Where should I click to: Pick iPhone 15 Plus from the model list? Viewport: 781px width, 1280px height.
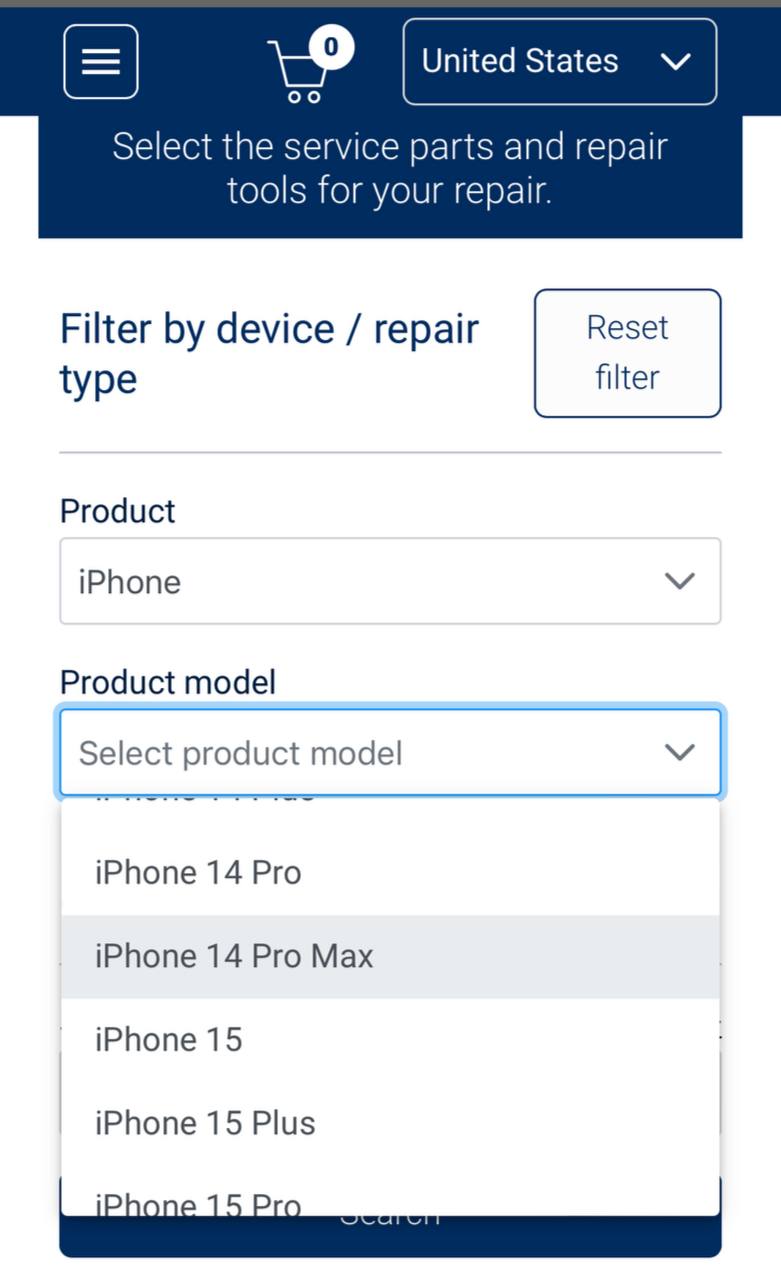(x=390, y=1123)
